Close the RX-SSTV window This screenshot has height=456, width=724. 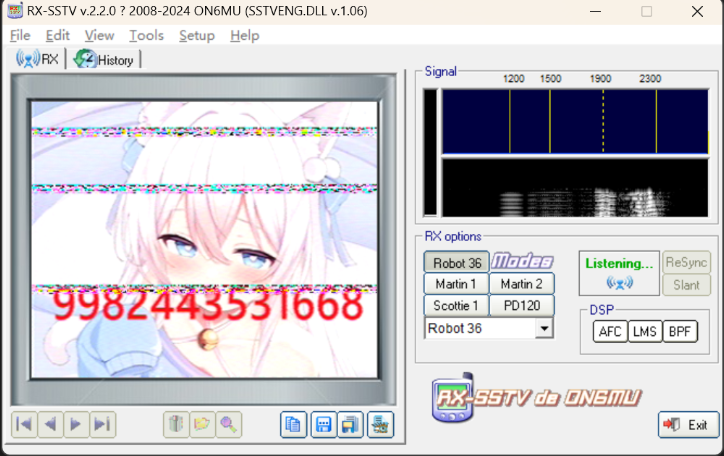[x=697, y=12]
